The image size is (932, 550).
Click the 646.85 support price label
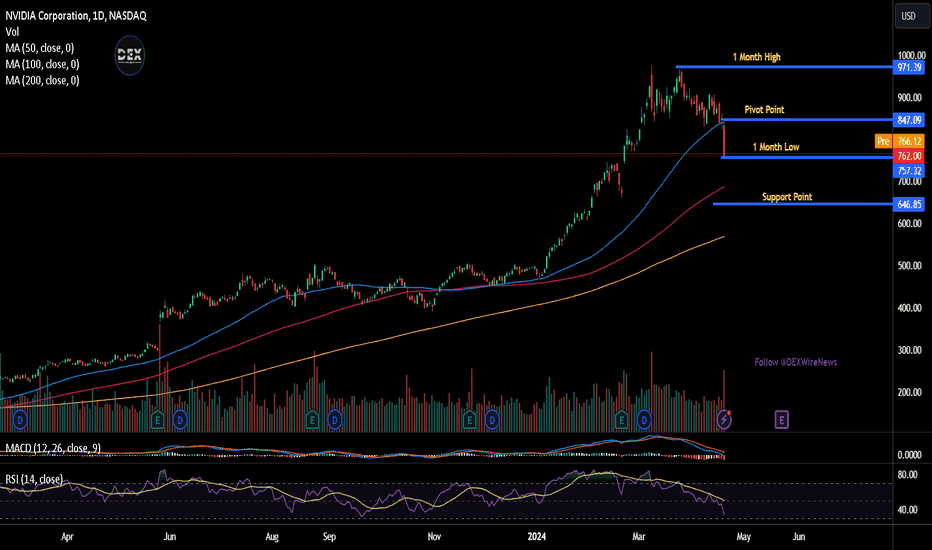tap(909, 205)
